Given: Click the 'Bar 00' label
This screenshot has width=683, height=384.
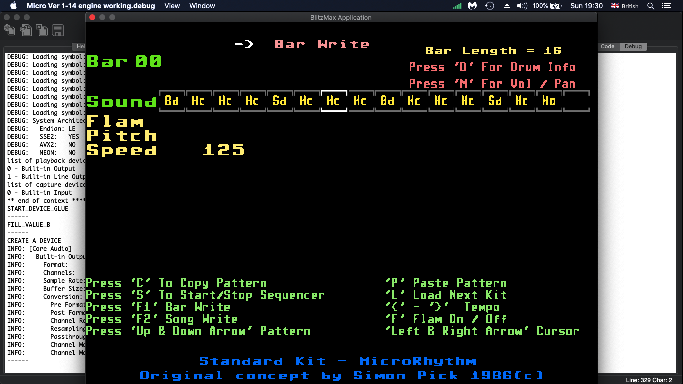Looking at the screenshot, I should pos(124,61).
